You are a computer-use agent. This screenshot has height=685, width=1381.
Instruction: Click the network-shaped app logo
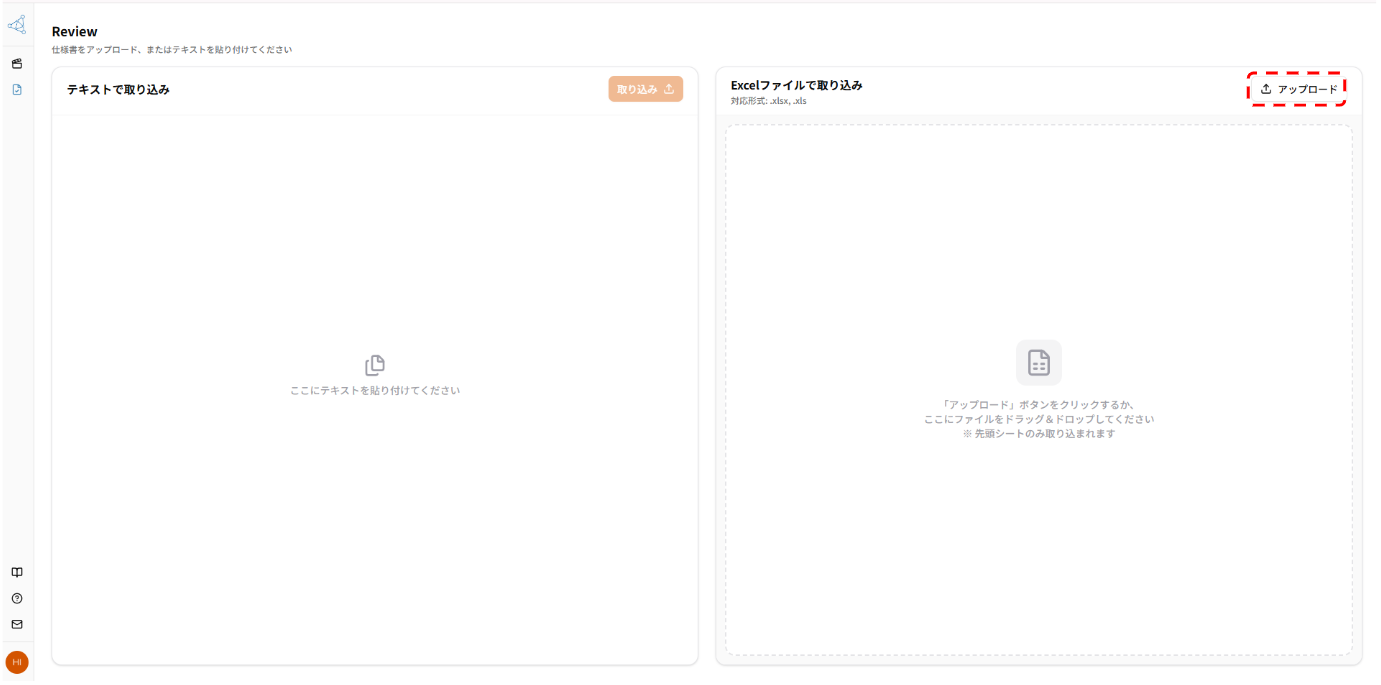[17, 25]
